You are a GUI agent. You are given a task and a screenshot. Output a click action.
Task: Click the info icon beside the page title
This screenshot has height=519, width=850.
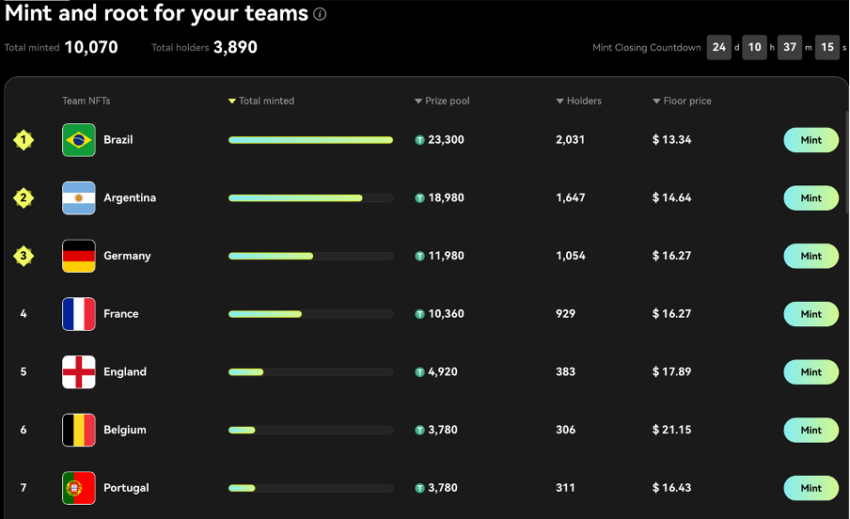[320, 14]
